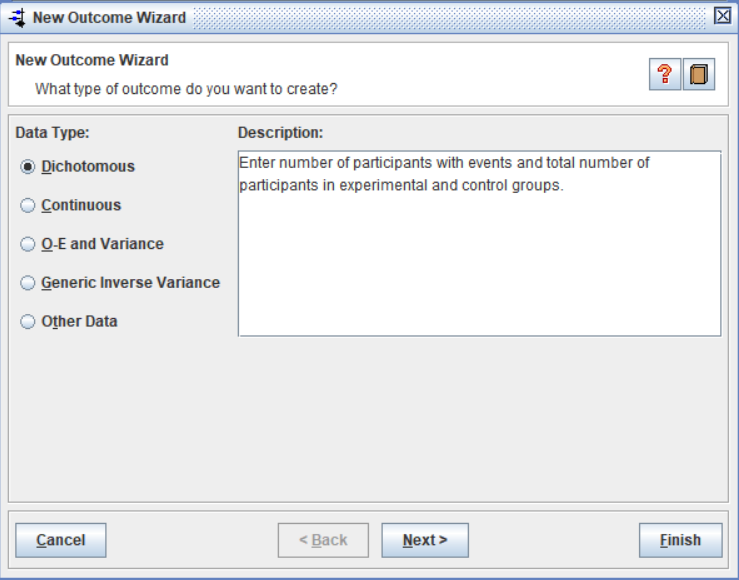The width and height of the screenshot is (739, 580).
Task: Choose the Continuous radio option
Action: point(28,206)
